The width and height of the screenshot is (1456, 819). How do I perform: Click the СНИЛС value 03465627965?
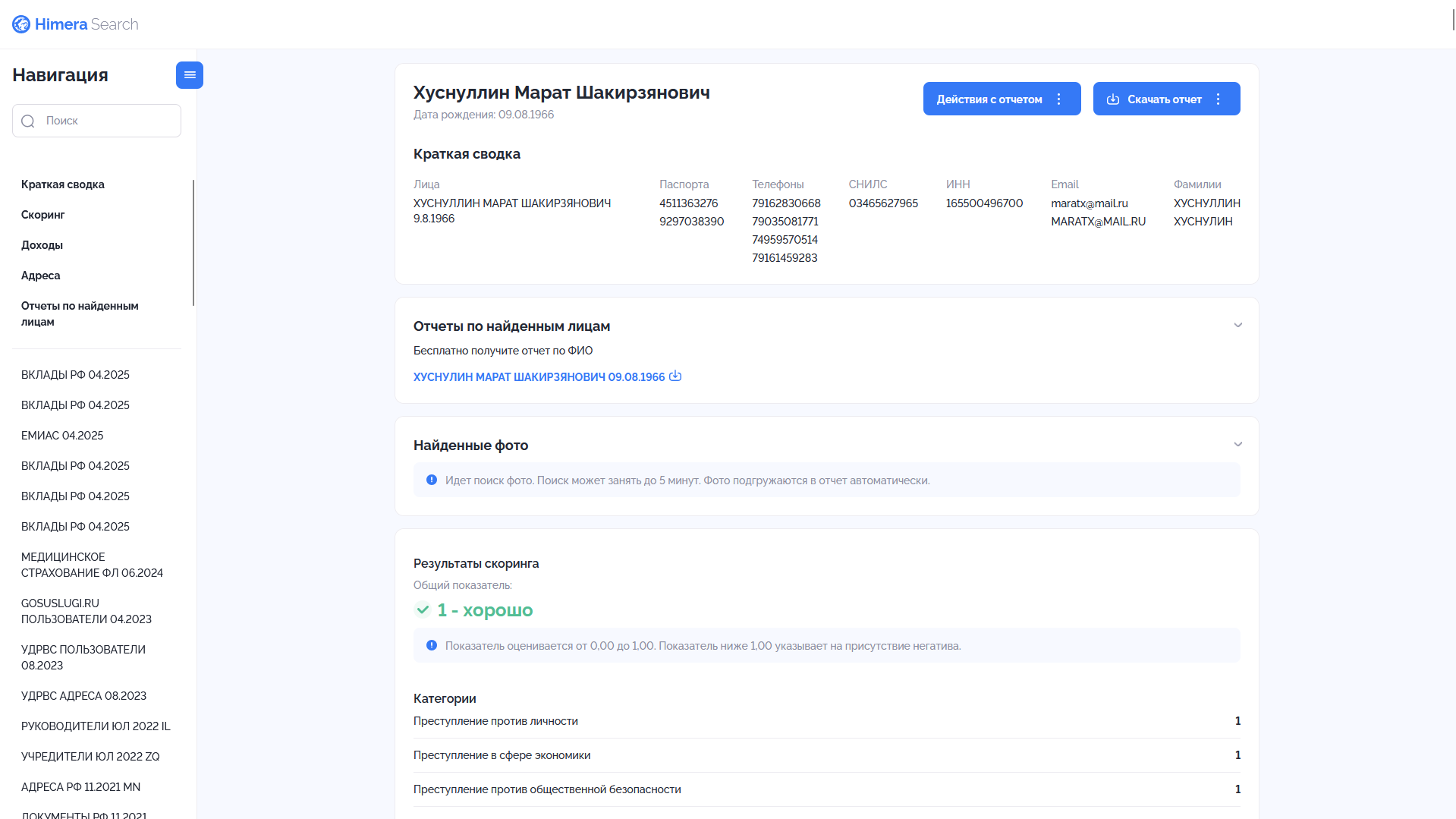pos(883,203)
